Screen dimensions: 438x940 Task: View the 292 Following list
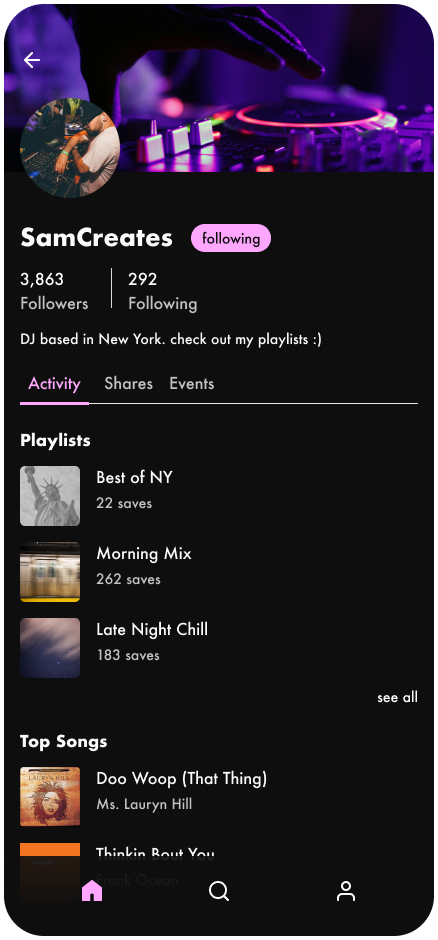[162, 291]
